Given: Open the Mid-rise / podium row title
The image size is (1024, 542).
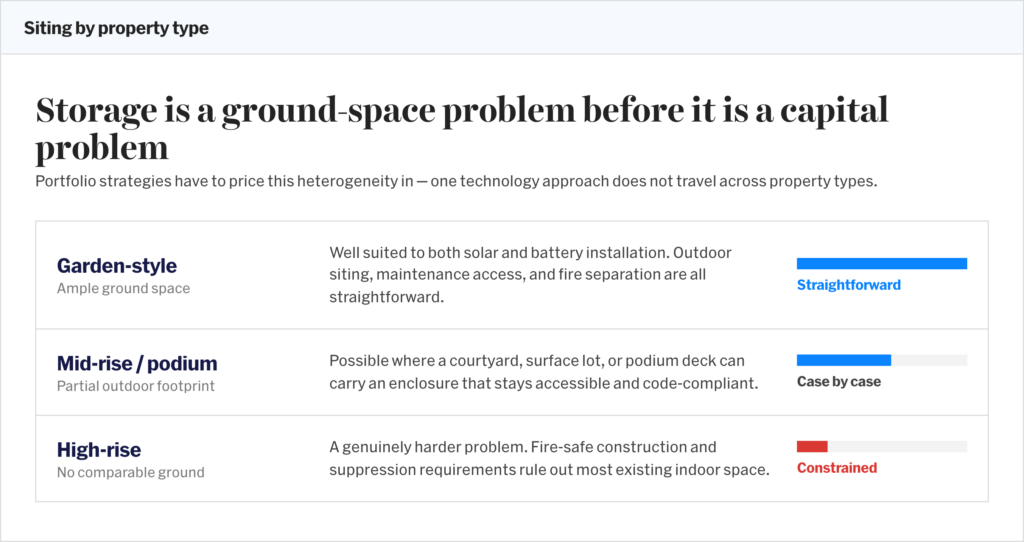Looking at the screenshot, I should (x=137, y=363).
